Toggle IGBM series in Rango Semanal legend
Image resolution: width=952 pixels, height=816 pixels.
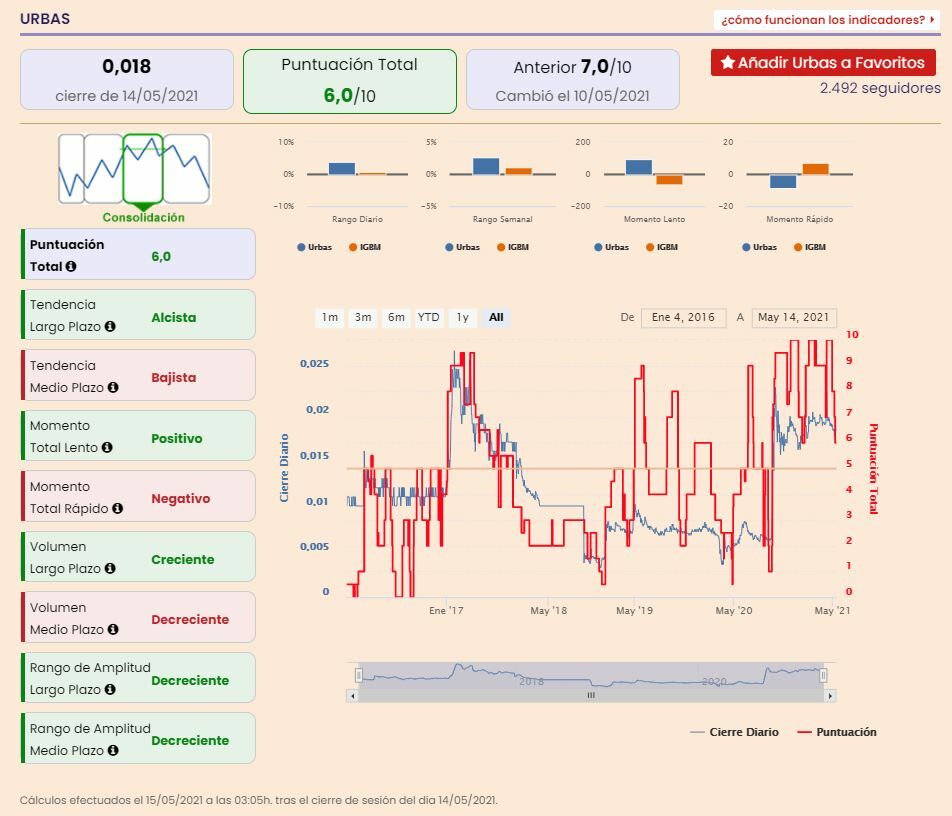click(x=513, y=247)
